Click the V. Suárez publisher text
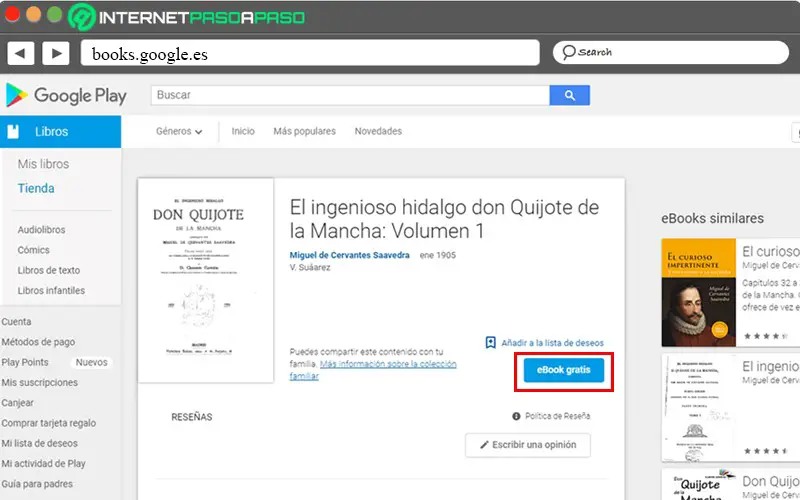The height and width of the screenshot is (500, 800). [310, 267]
